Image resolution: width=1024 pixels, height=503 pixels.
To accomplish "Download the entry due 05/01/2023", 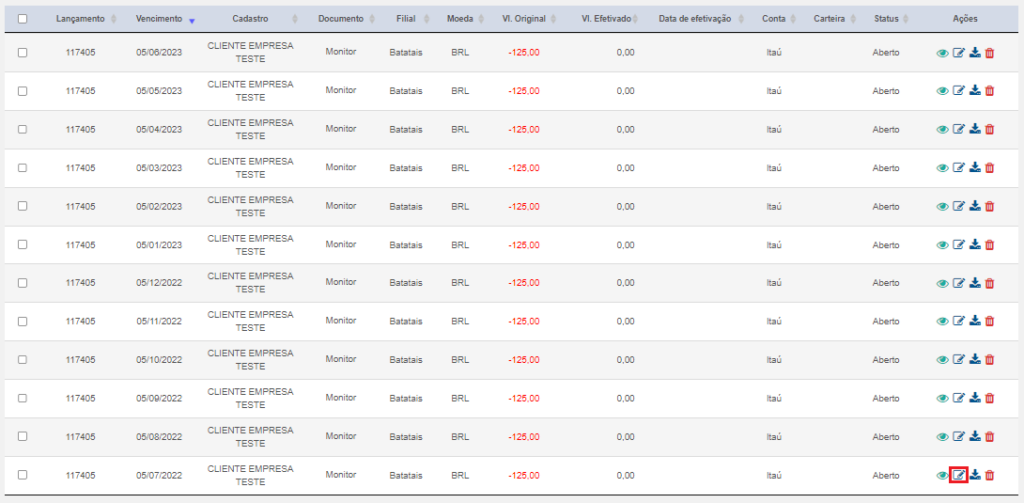I will pyautogui.click(x=975, y=245).
